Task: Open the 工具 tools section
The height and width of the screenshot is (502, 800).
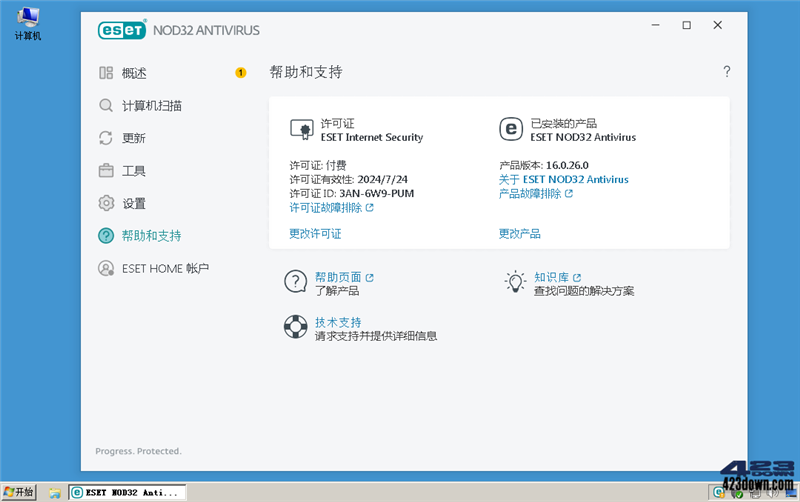Action: coord(134,171)
